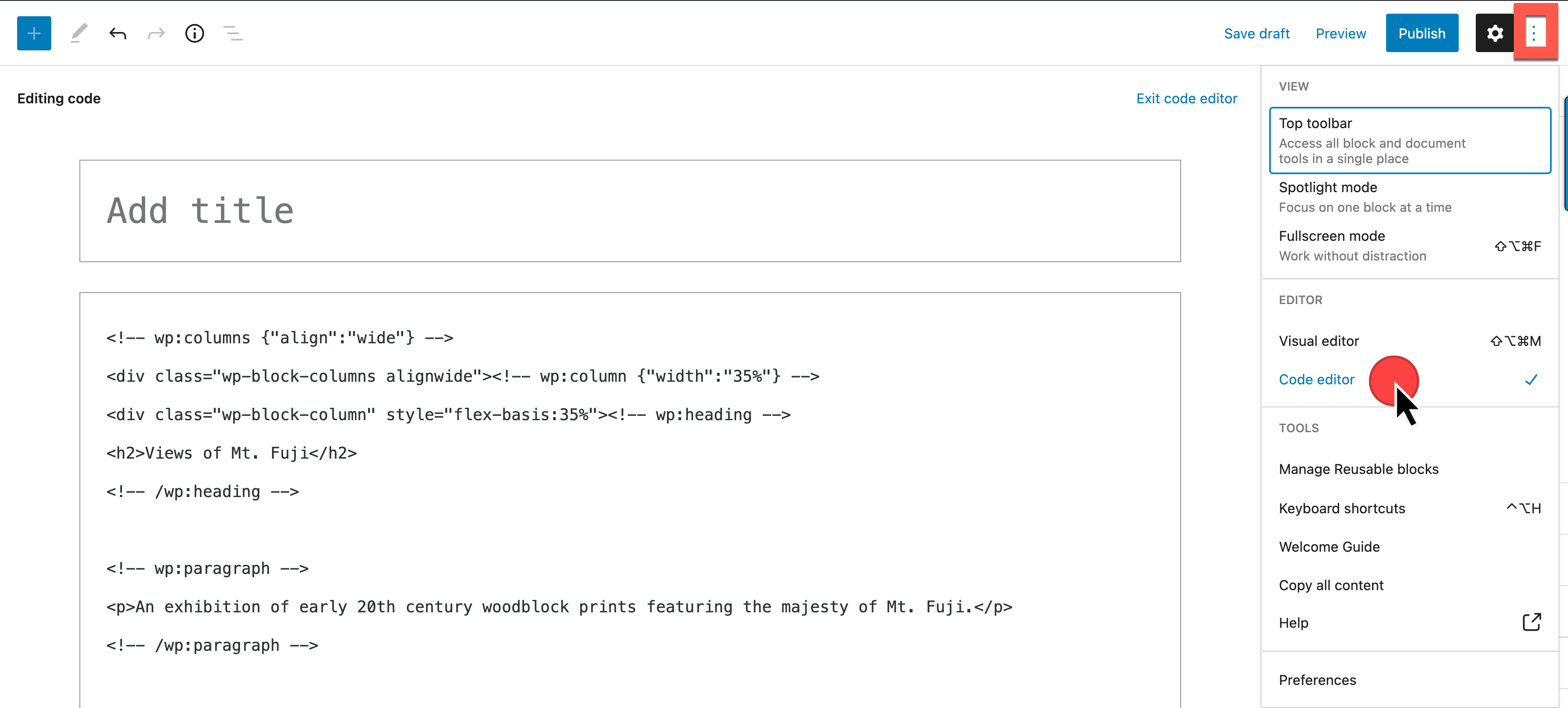Toggle the settings gear icon

pyautogui.click(x=1495, y=33)
